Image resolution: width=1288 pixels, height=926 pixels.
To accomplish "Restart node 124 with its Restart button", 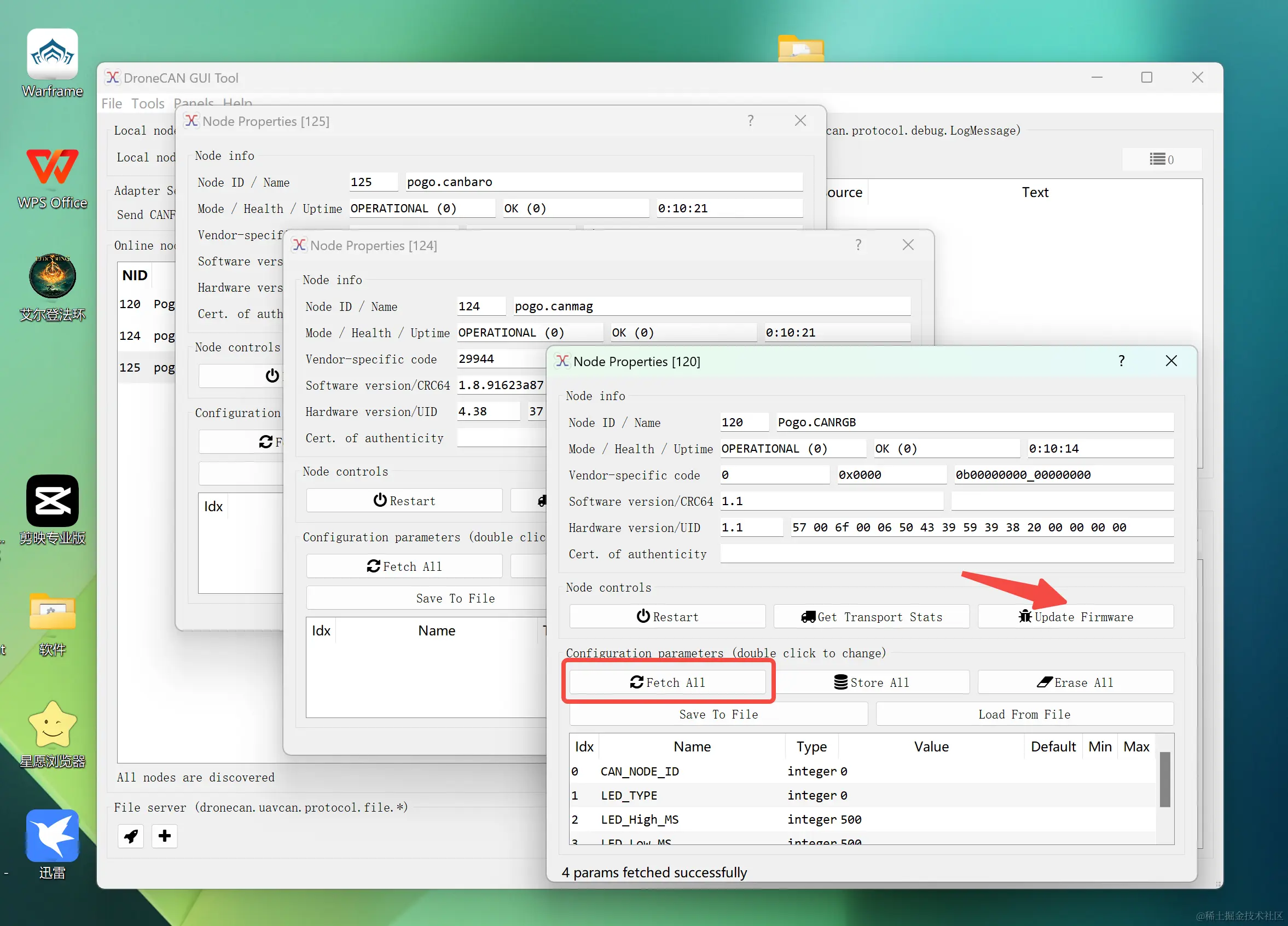I will (x=404, y=501).
